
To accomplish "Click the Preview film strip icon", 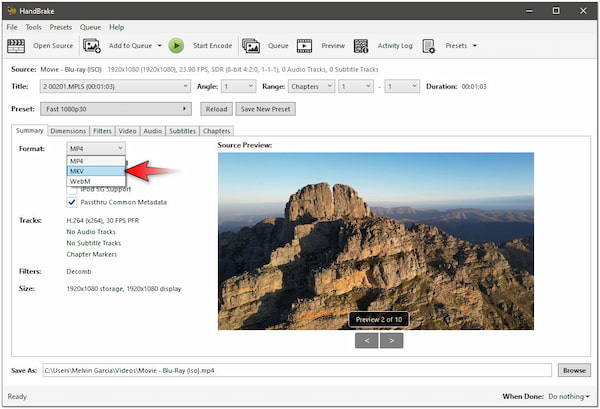I will [x=305, y=46].
